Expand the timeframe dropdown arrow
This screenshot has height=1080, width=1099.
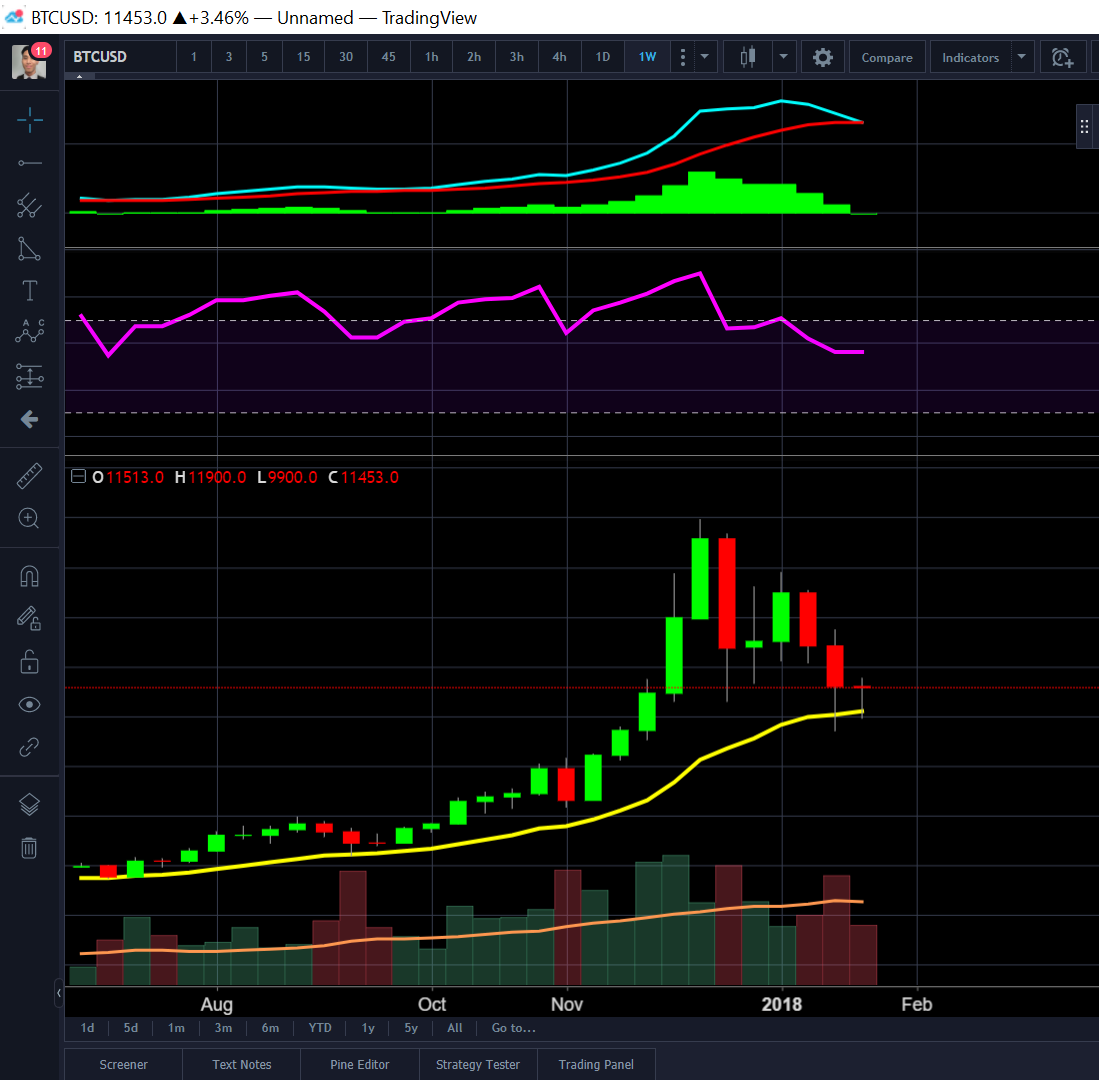click(x=704, y=57)
